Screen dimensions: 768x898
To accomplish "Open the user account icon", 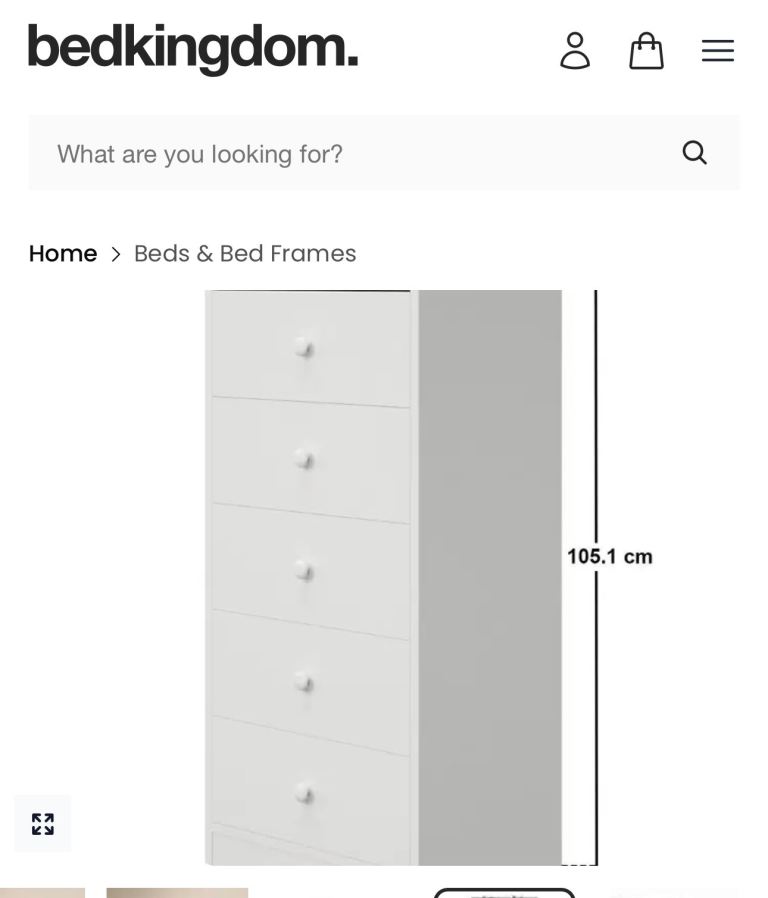I will (x=575, y=50).
